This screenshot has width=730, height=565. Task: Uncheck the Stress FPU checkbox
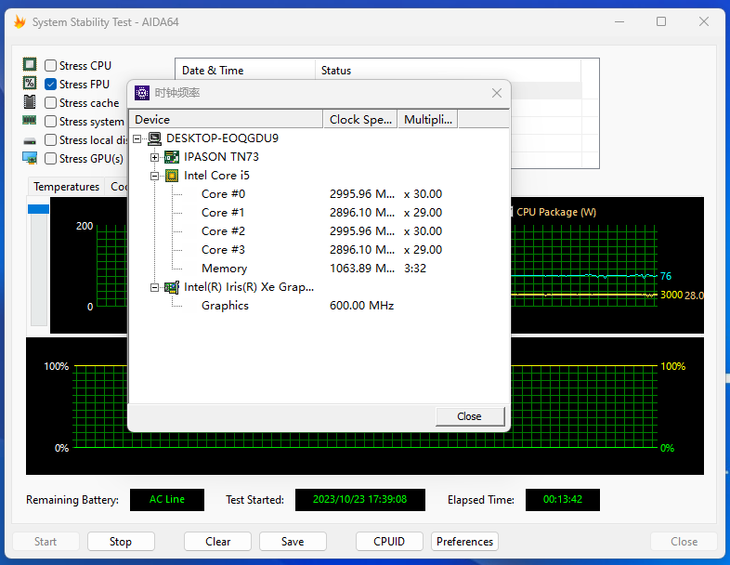[x=50, y=84]
